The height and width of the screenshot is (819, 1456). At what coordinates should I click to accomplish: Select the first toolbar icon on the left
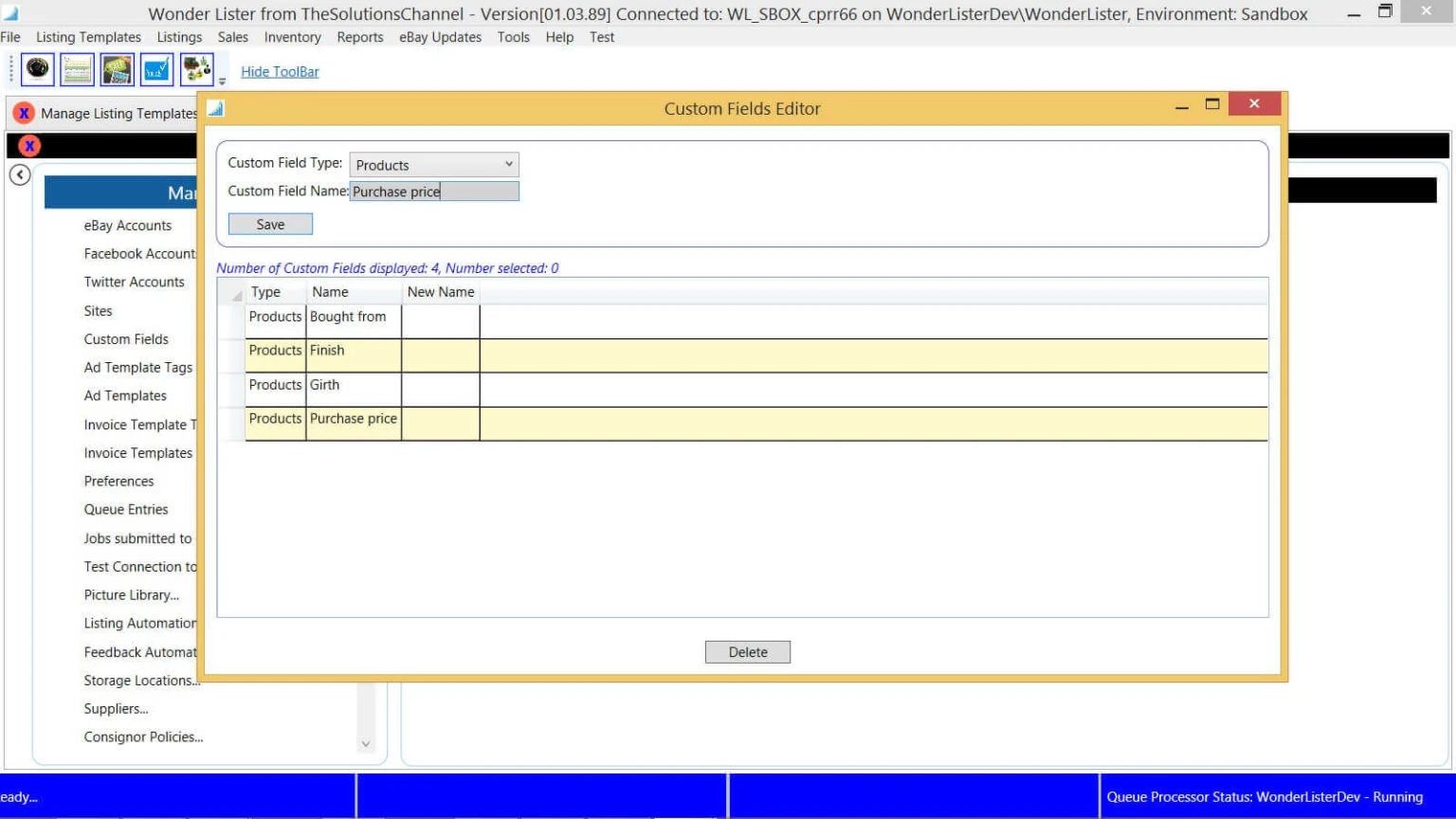coord(37,68)
